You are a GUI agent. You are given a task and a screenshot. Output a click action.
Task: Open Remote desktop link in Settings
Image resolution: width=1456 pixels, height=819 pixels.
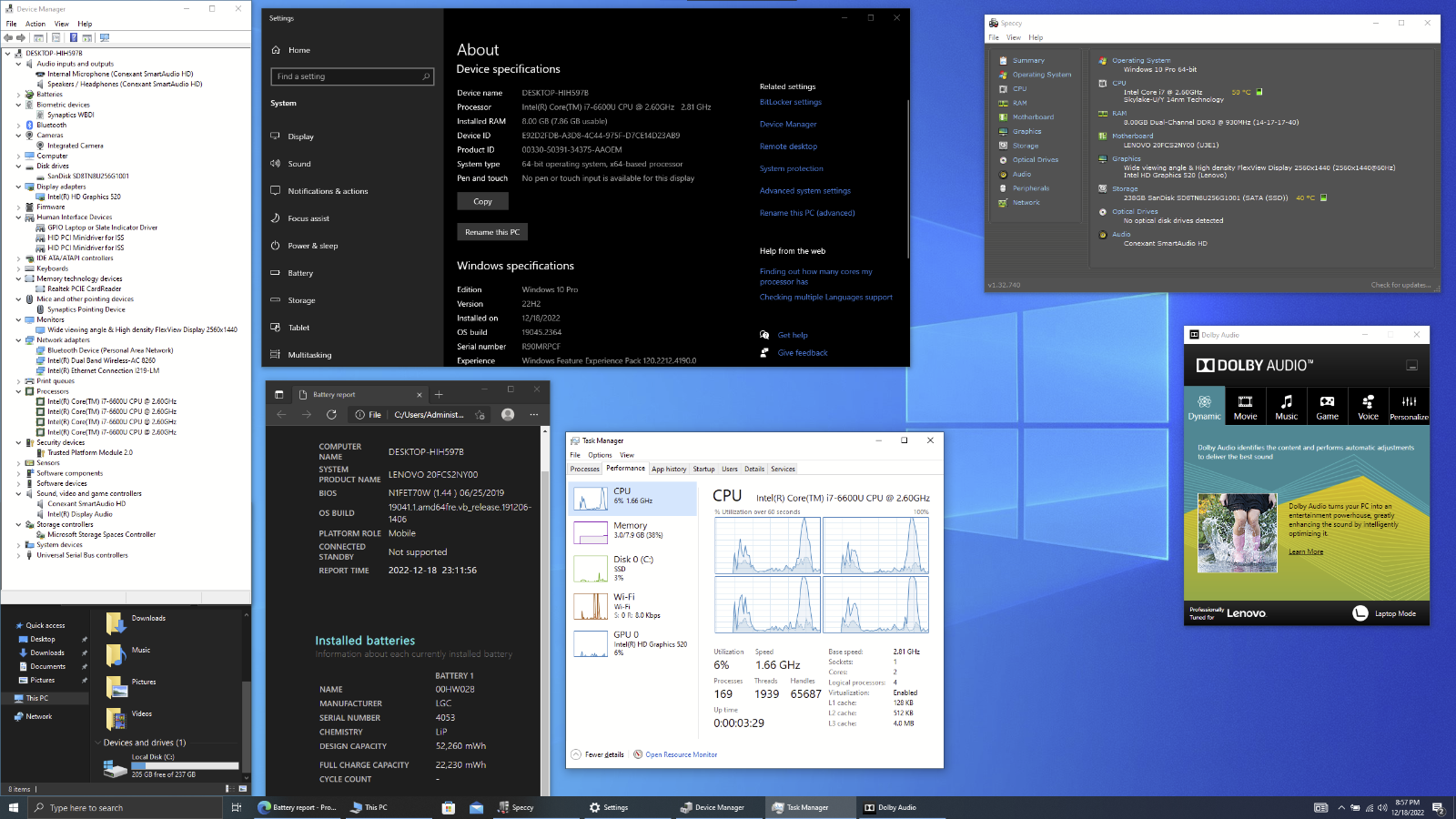coord(789,147)
